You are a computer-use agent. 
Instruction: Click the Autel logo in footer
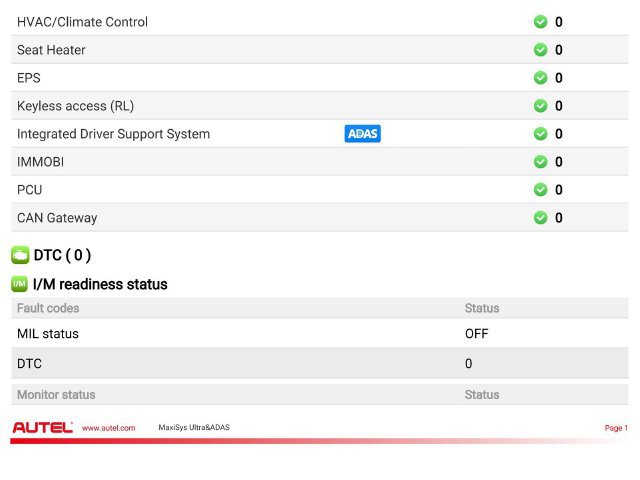pos(42,427)
